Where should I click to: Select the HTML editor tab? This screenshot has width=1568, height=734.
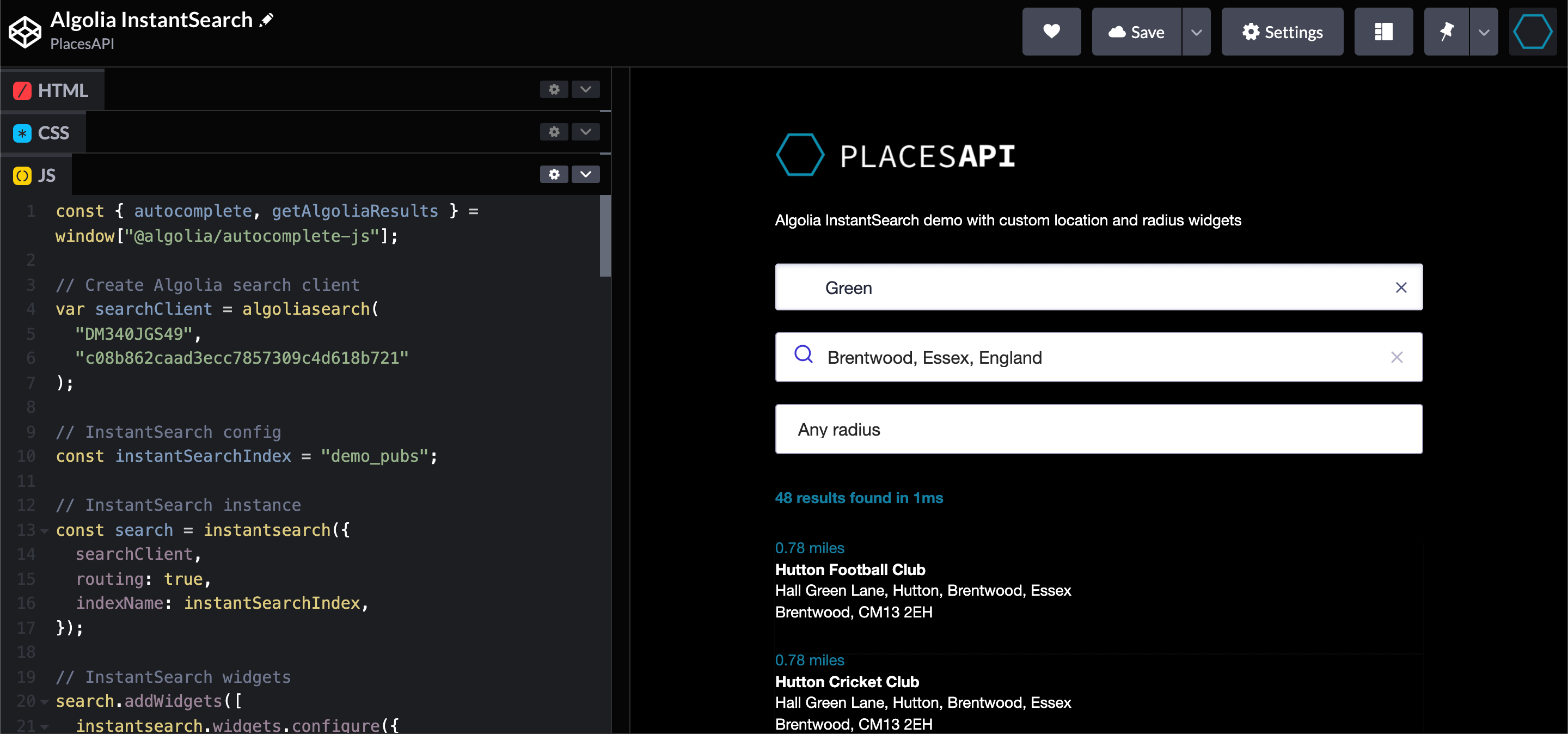[52, 90]
